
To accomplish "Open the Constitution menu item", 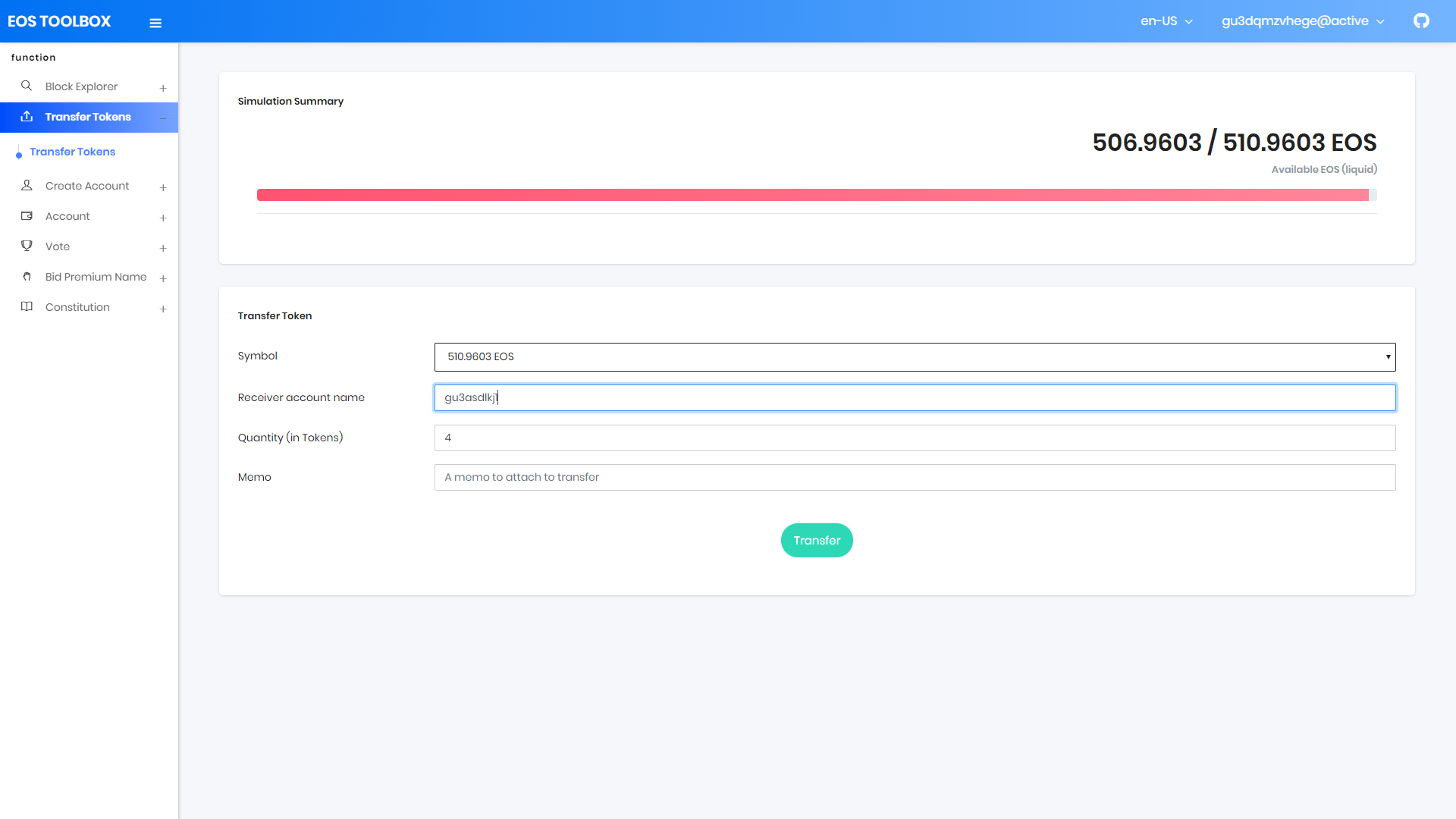I will tap(77, 307).
